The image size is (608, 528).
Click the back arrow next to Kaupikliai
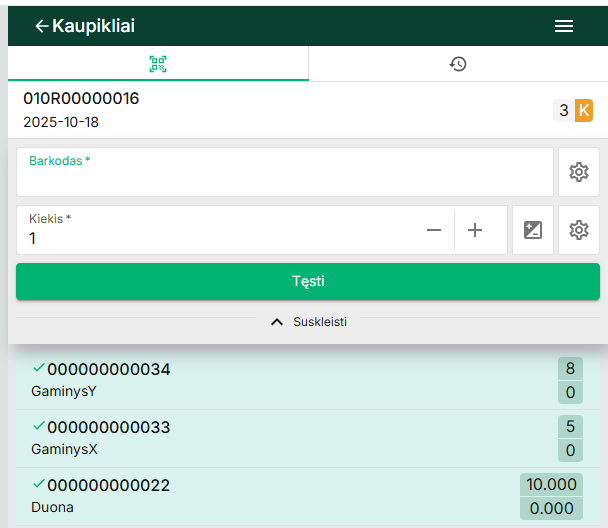click(41, 26)
